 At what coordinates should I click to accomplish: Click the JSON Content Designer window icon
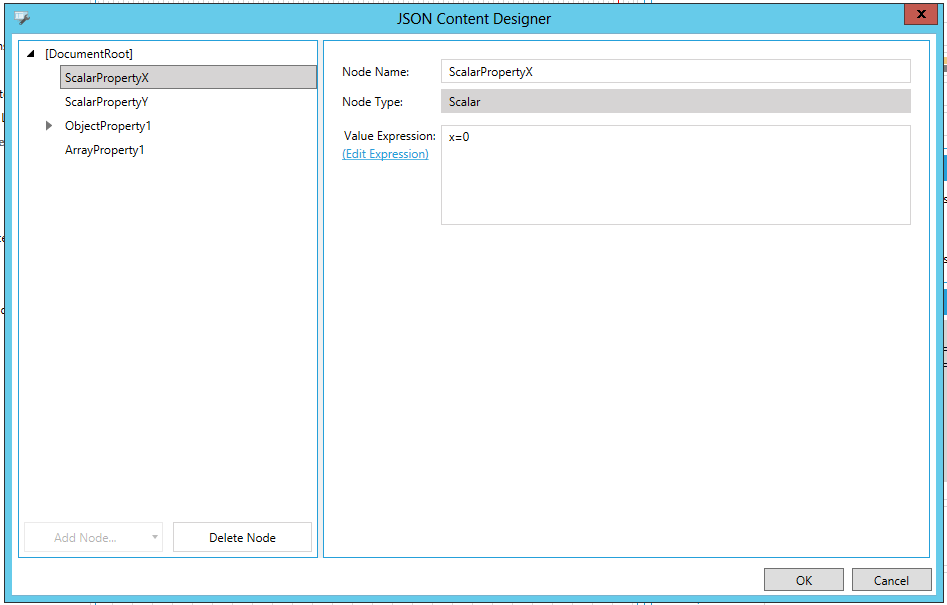22,18
